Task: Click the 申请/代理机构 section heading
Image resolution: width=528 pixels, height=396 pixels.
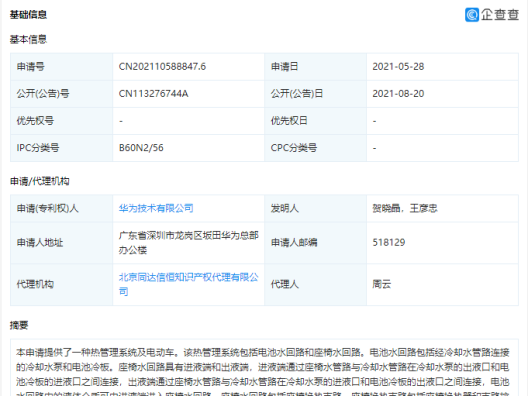Action: coord(40,181)
